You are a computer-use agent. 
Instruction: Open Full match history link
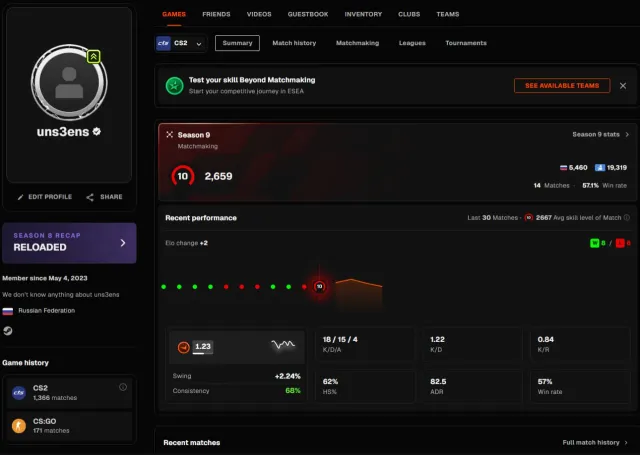click(x=595, y=442)
